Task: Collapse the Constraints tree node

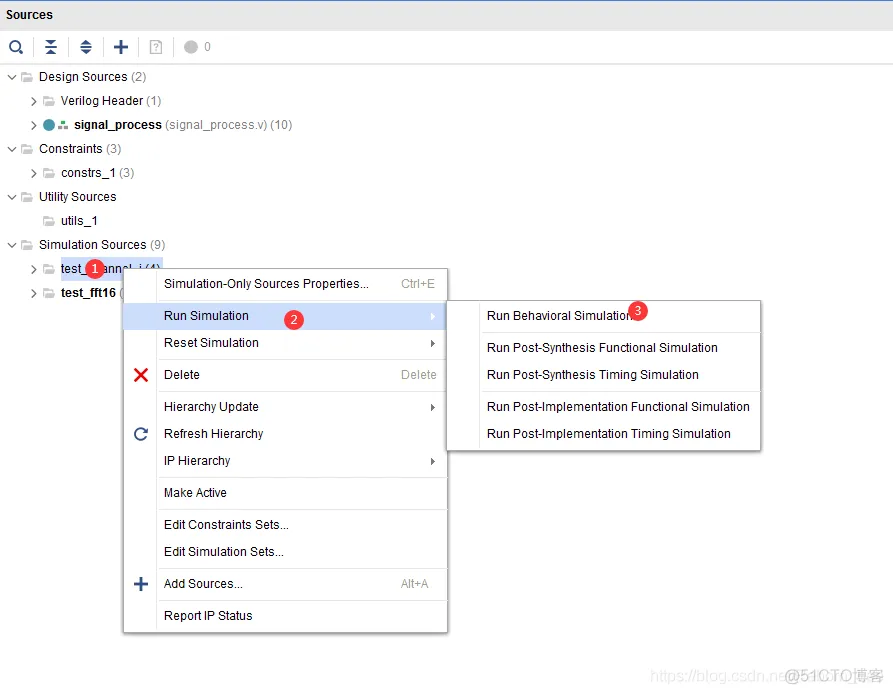Action: 11,149
